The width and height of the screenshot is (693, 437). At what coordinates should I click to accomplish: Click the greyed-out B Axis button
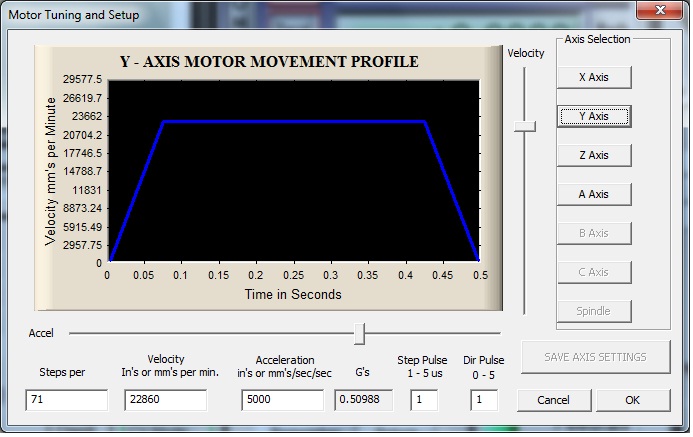[594, 233]
